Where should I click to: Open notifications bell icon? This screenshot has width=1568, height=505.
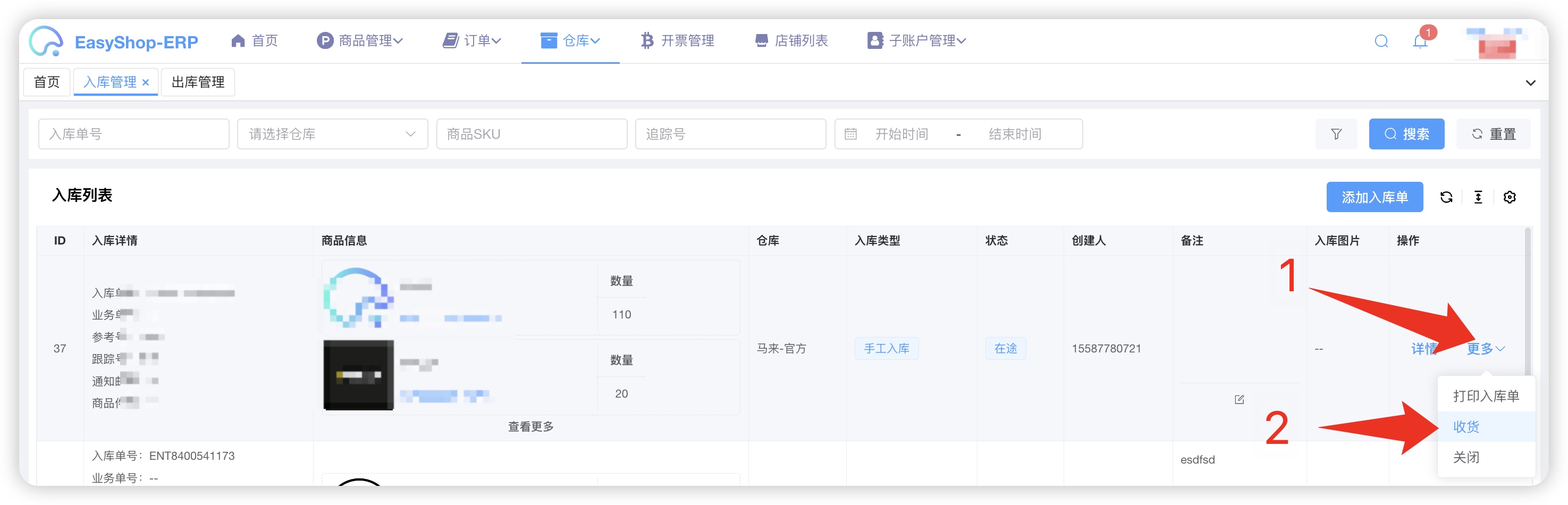pyautogui.click(x=1420, y=41)
